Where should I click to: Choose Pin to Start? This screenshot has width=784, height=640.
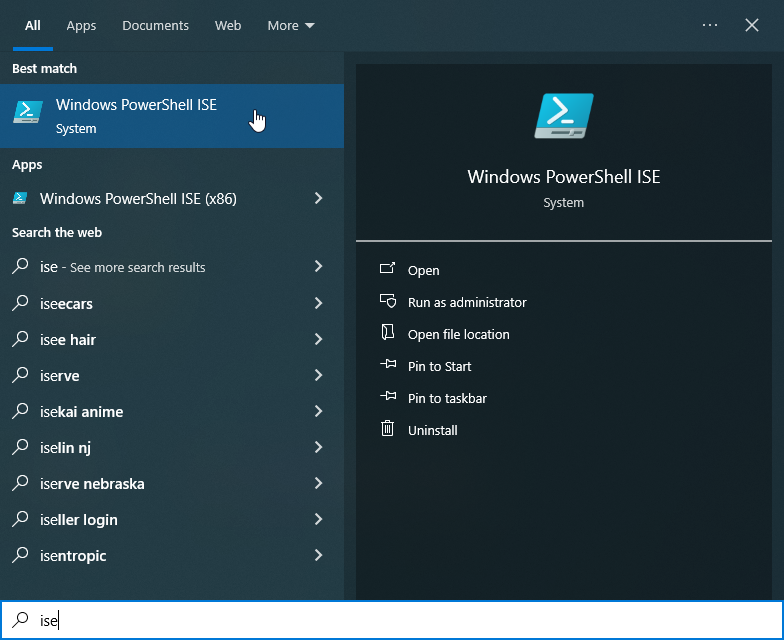440,366
